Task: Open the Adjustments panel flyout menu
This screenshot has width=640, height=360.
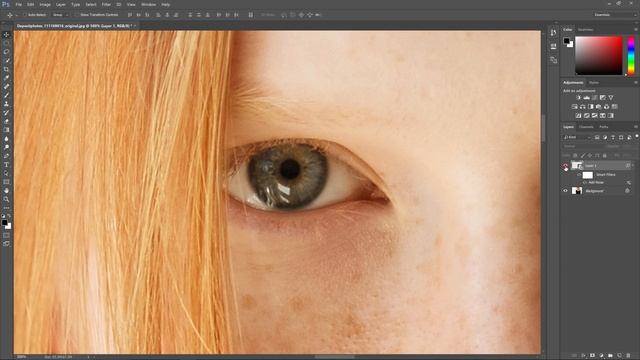Action: pyautogui.click(x=636, y=82)
